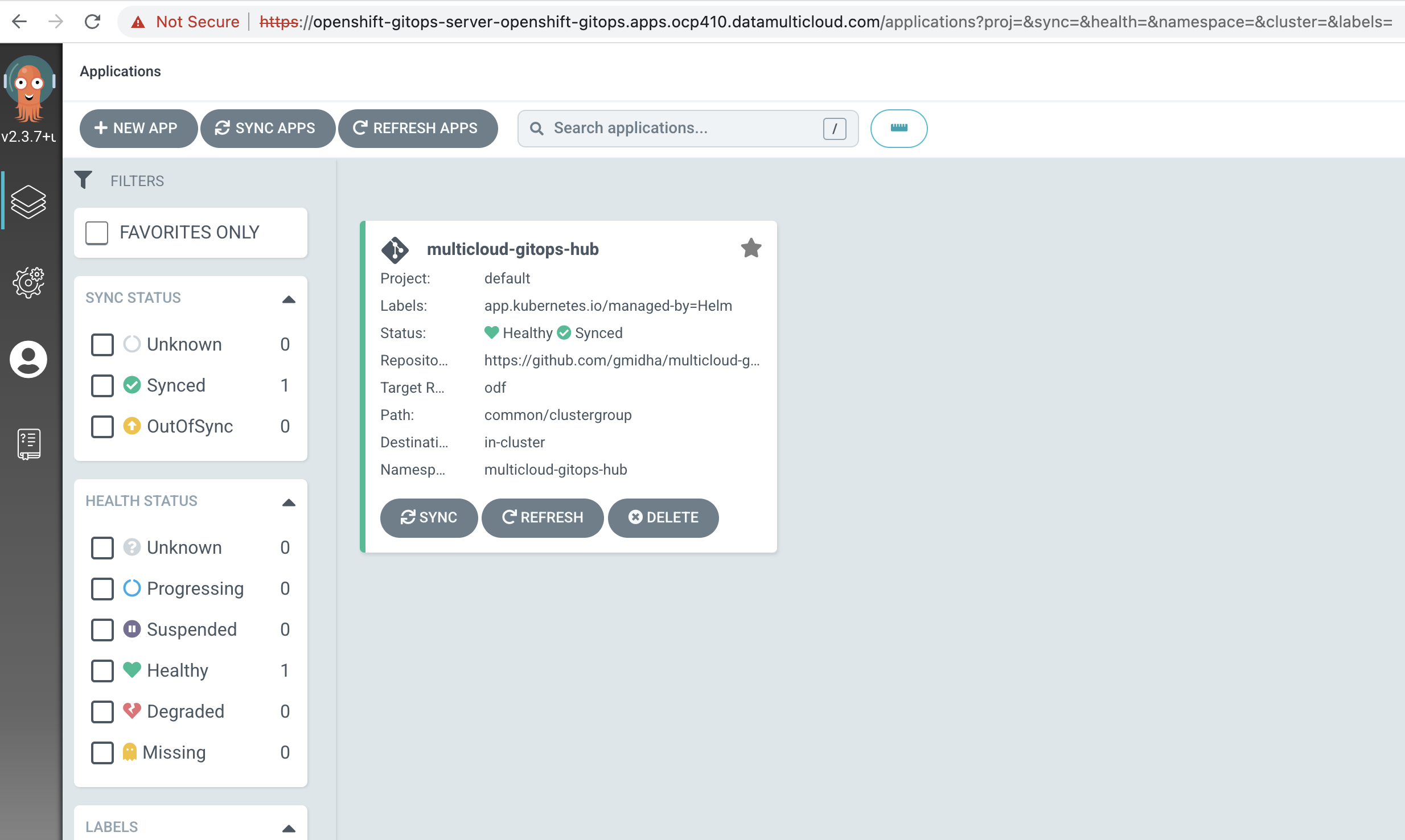Image resolution: width=1405 pixels, height=840 pixels.
Task: Click the search magnifier icon
Action: [x=536, y=129]
